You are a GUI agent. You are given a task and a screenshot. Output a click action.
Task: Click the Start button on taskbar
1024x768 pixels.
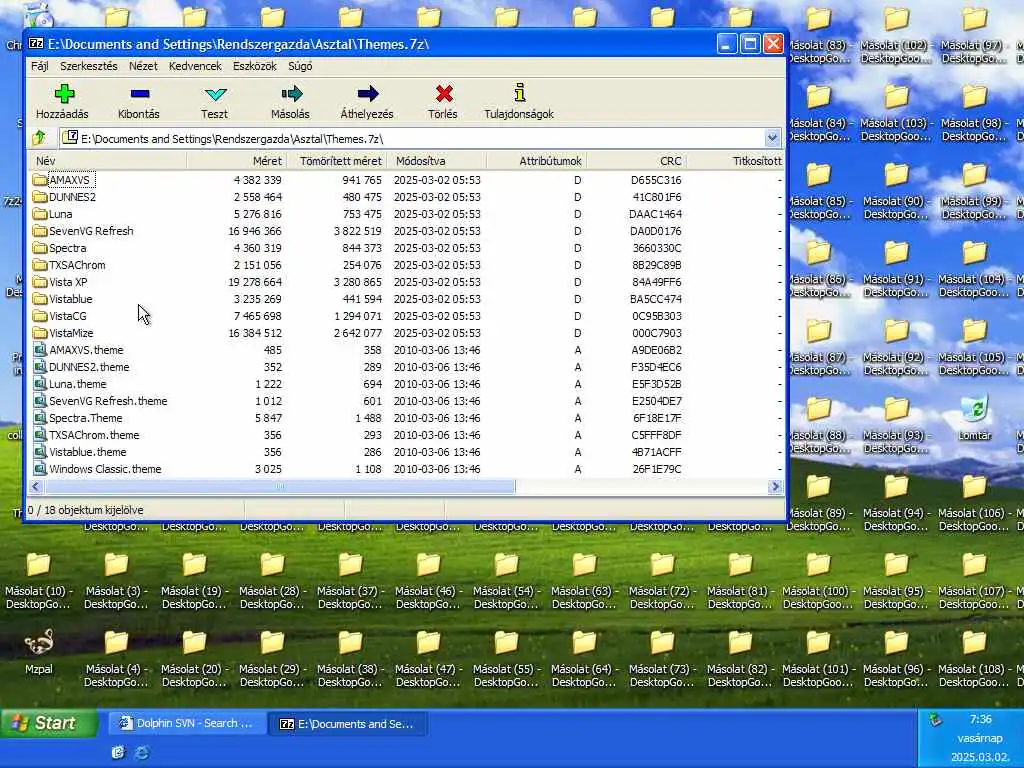point(49,723)
